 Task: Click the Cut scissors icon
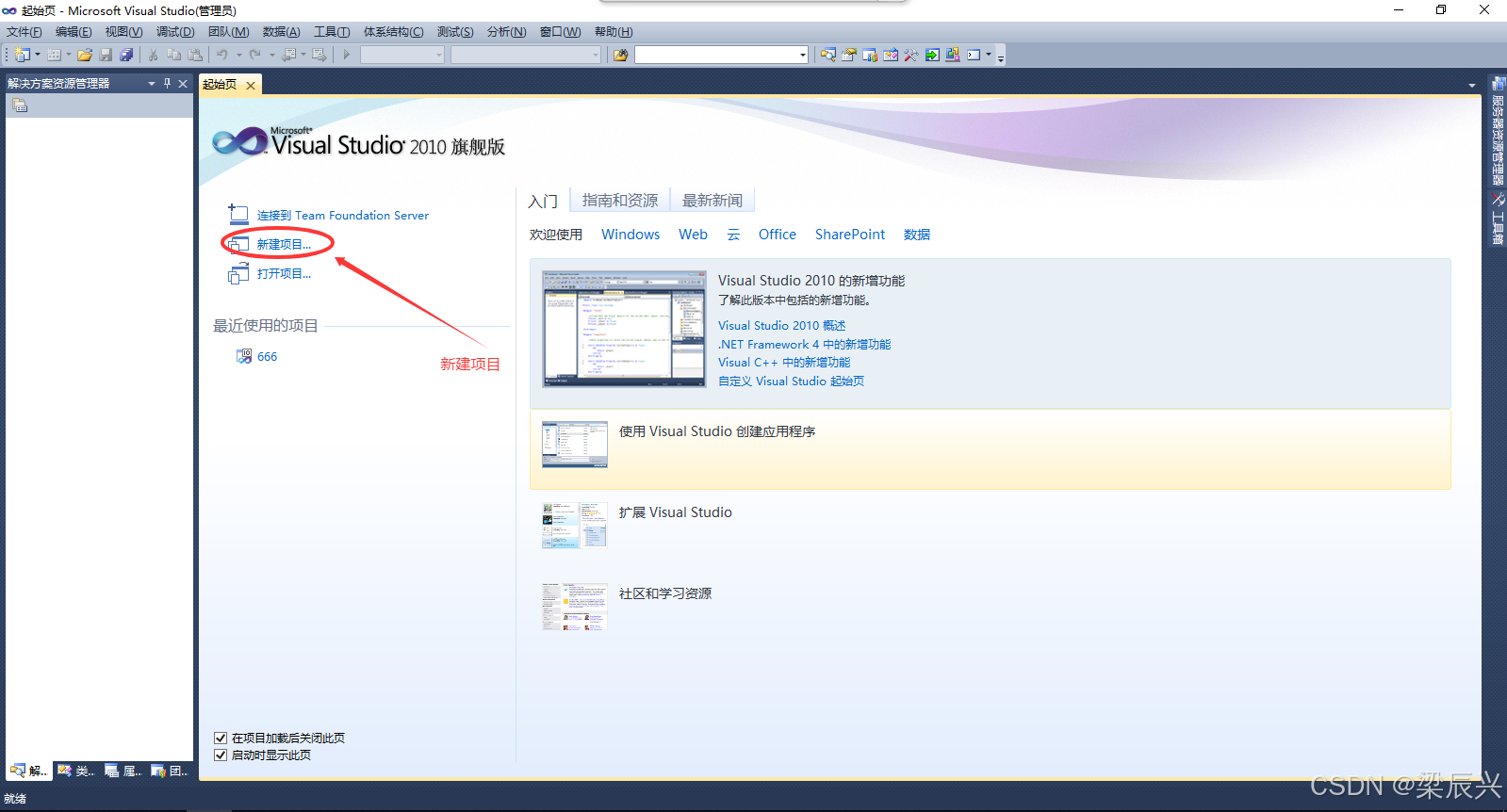pyautogui.click(x=153, y=55)
